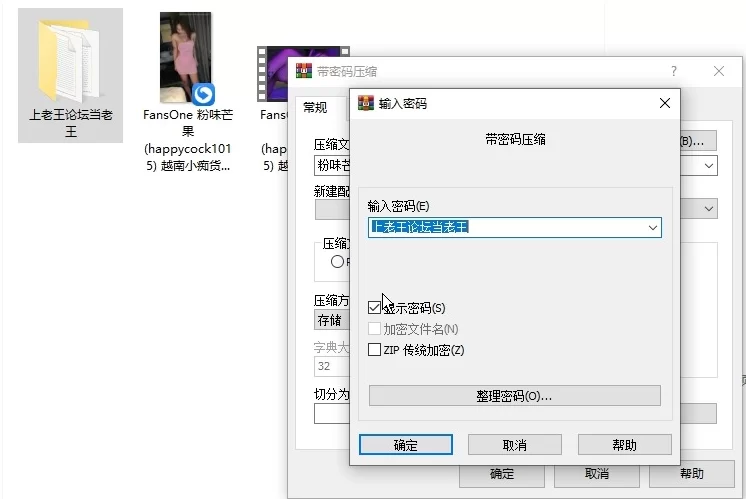Screen dimensions: 746x499
Task: Expand the 输入密码 combo box dropdown arrow
Action: point(652,227)
